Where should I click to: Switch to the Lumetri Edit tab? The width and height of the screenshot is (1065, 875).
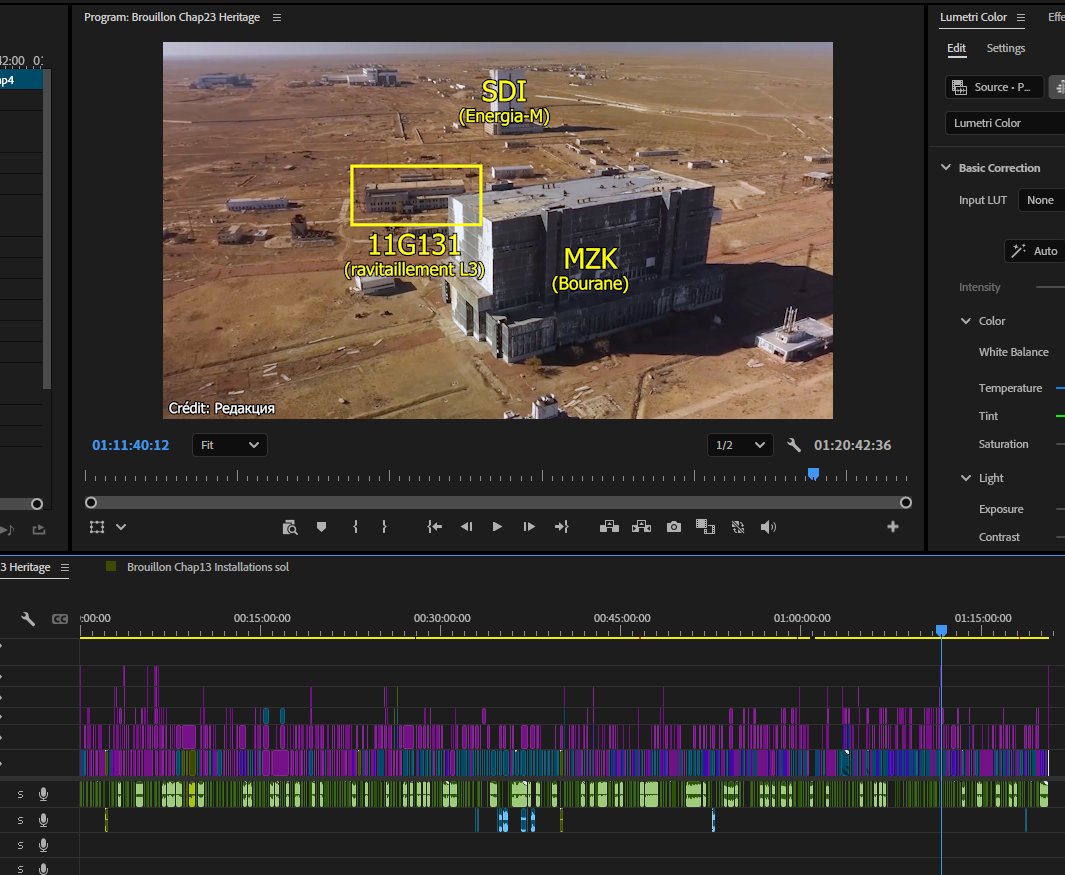956,48
